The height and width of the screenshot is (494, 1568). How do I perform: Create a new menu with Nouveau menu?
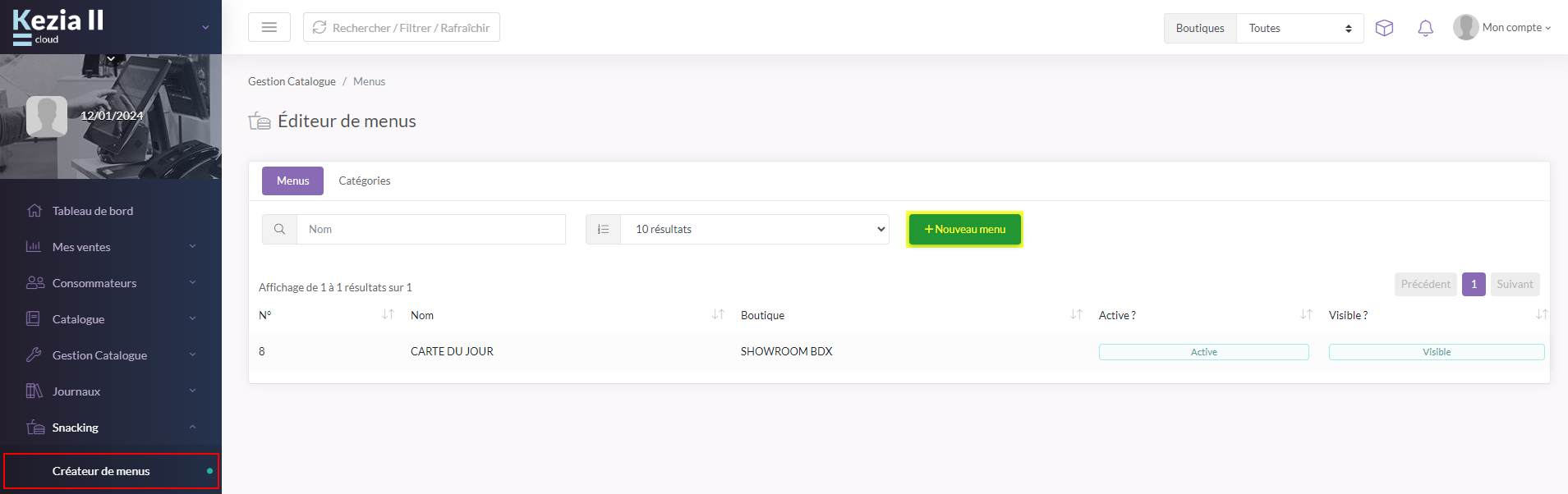click(x=964, y=230)
